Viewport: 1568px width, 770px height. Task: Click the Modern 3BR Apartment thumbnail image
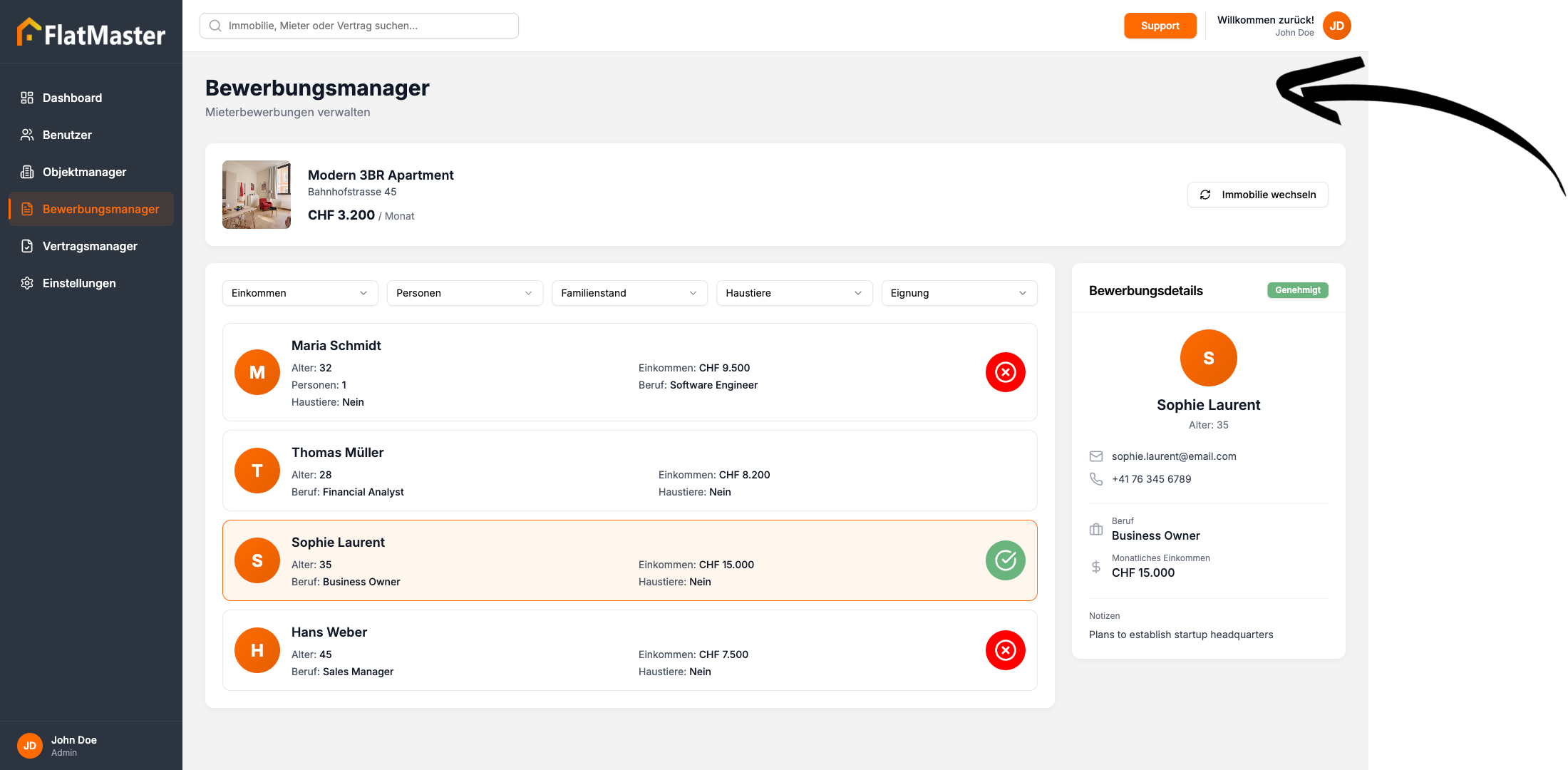click(257, 195)
